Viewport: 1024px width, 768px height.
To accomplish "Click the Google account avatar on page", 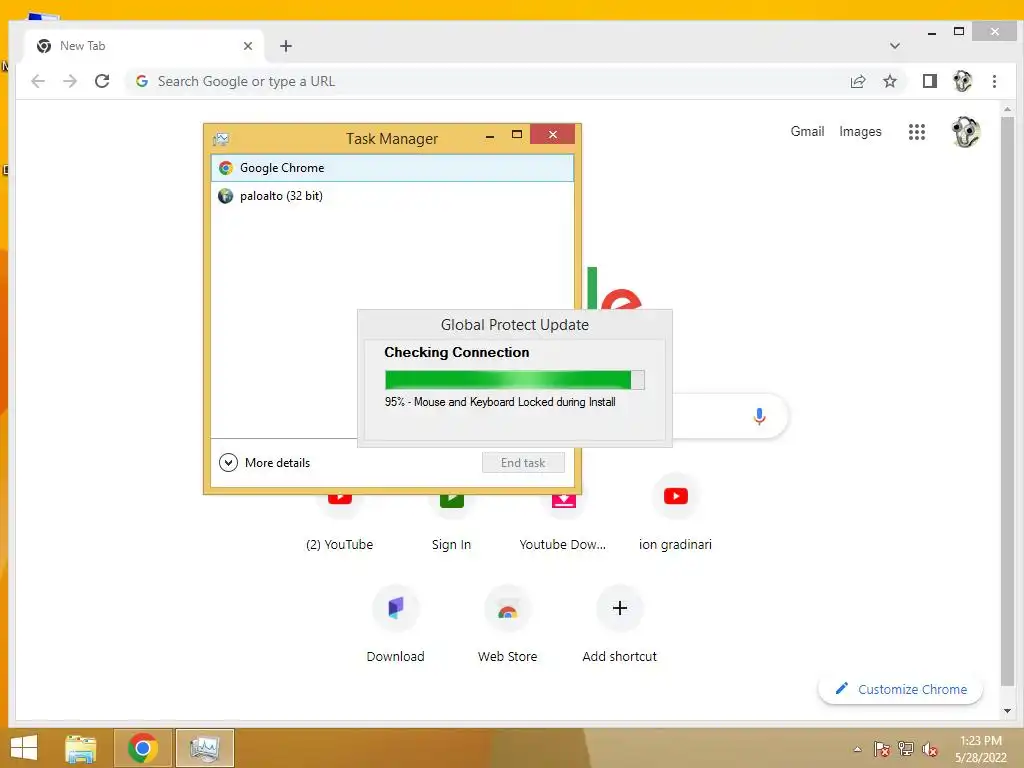I will tap(965, 132).
